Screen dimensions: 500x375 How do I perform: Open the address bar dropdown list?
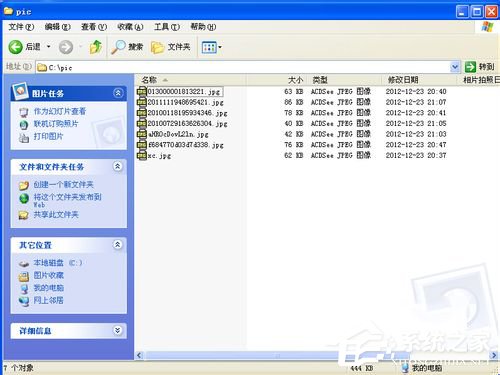coord(455,67)
